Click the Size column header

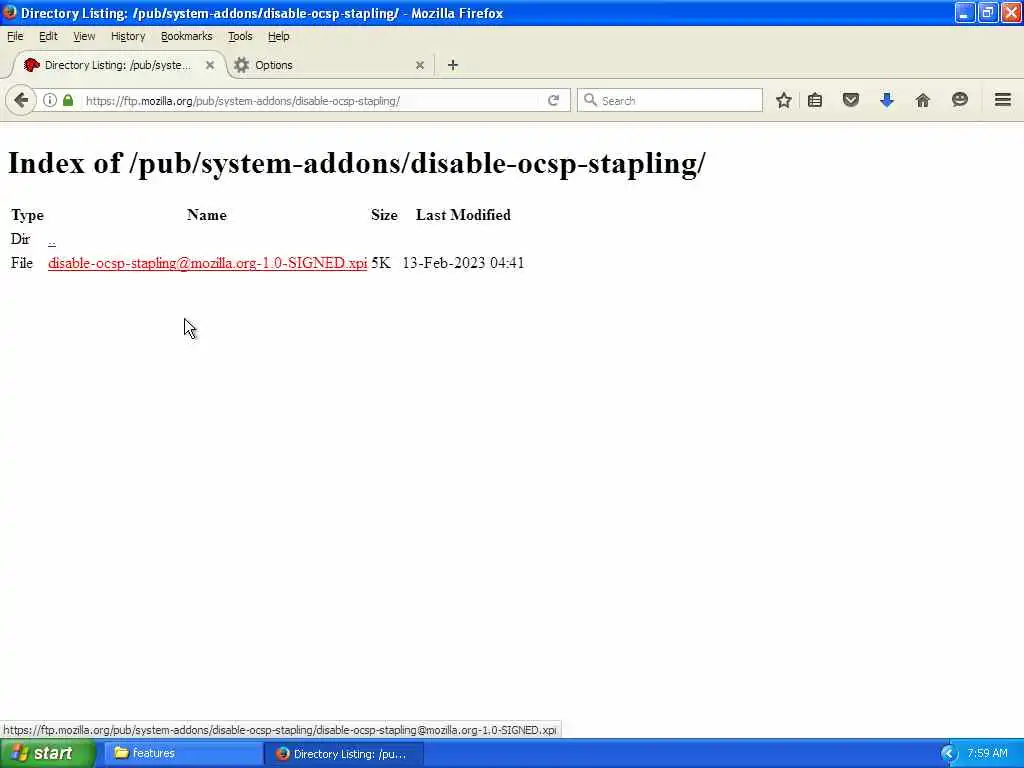[x=384, y=215]
